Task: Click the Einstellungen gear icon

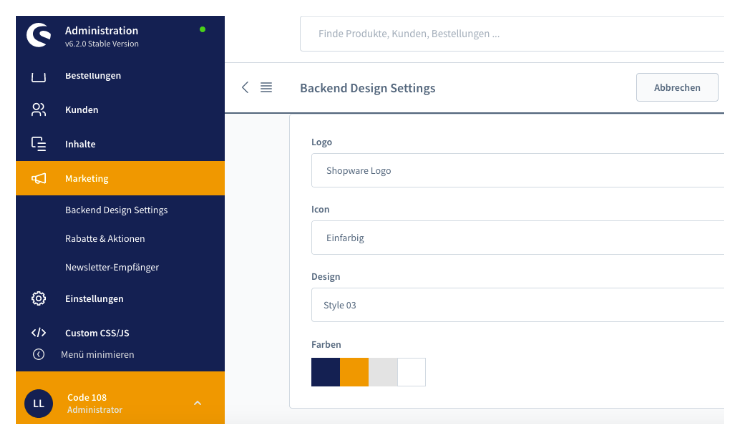Action: [39, 298]
